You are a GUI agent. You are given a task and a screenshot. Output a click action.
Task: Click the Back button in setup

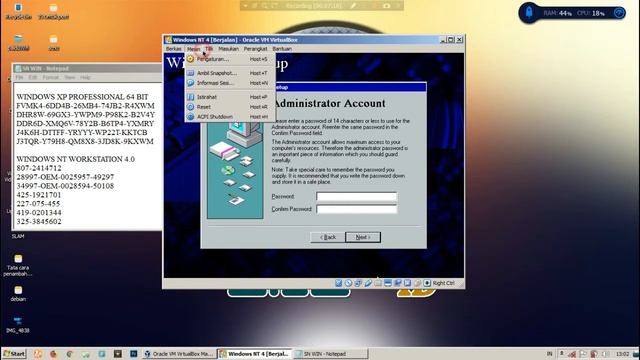(x=327, y=237)
